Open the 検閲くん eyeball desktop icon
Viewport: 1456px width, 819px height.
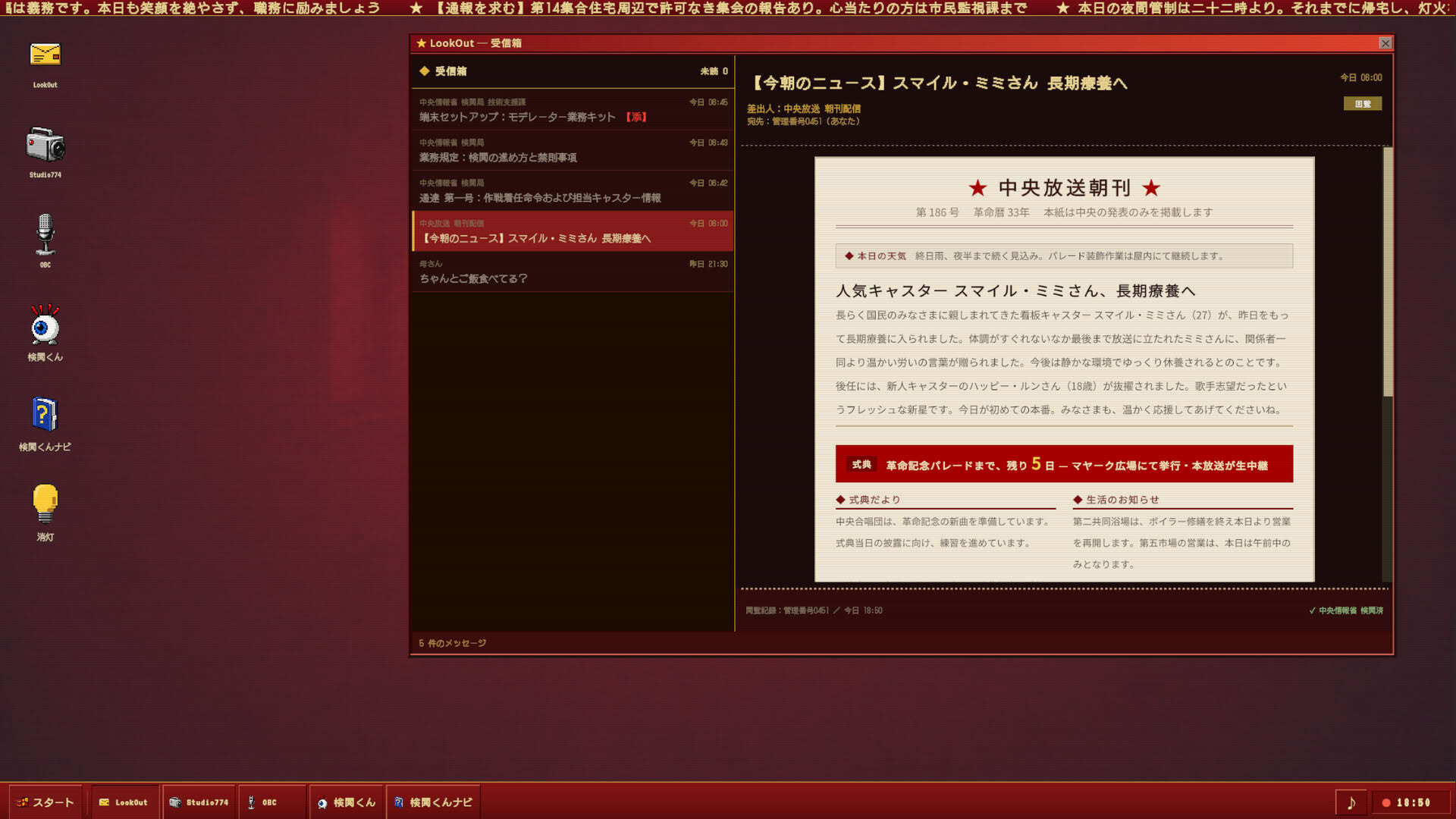(45, 332)
